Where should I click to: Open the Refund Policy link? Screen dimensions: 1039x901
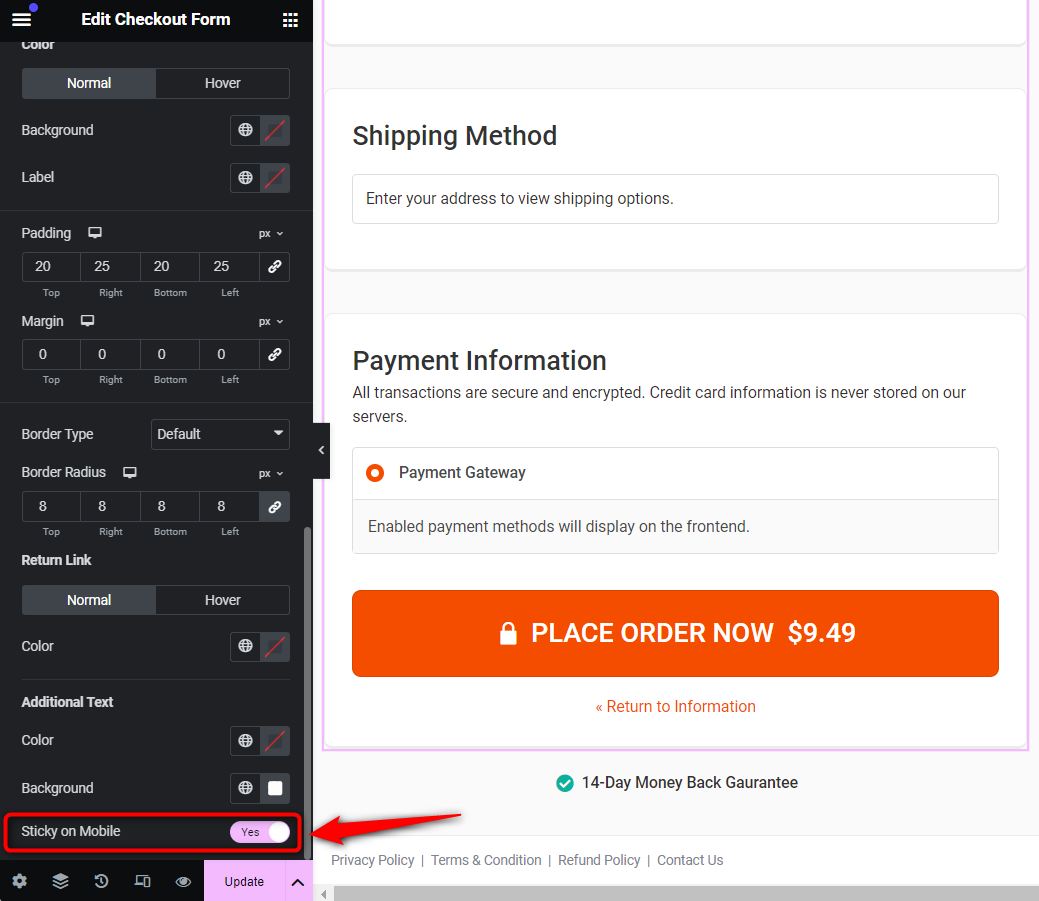pos(599,860)
